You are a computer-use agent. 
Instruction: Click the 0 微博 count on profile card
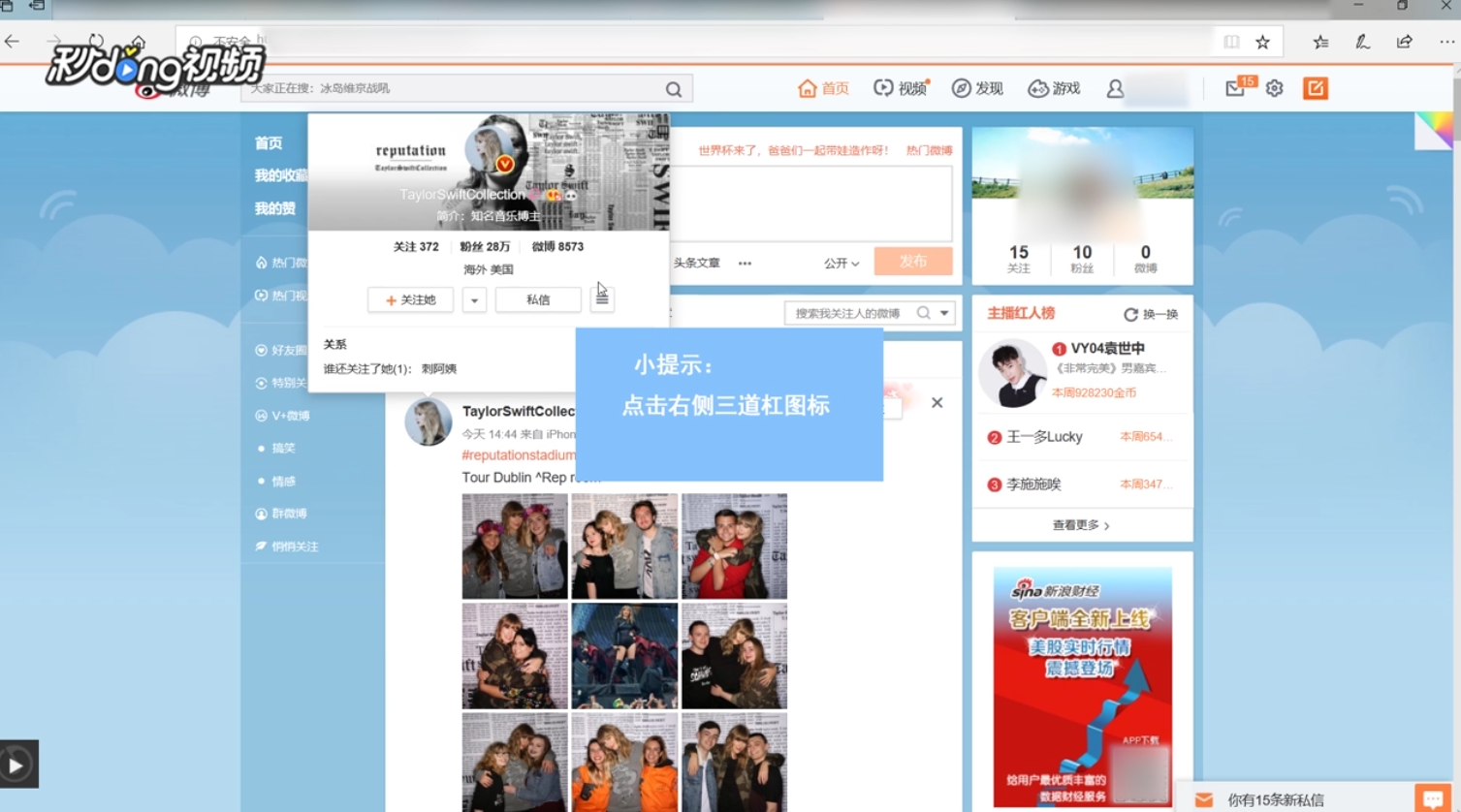click(1145, 259)
